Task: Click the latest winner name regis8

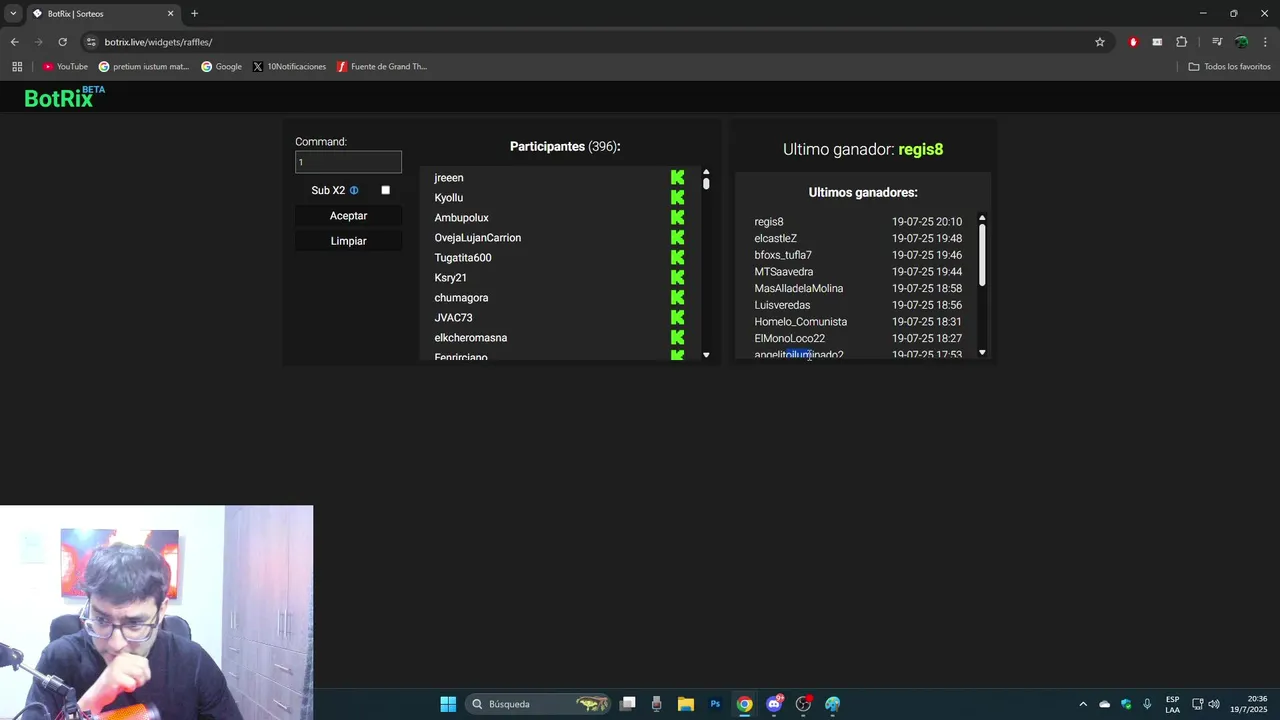Action: coord(921,149)
